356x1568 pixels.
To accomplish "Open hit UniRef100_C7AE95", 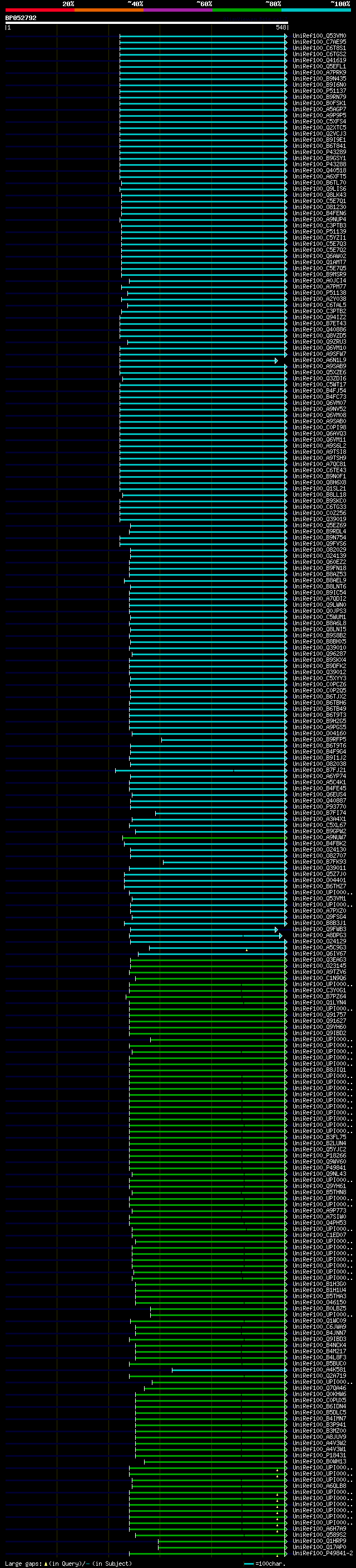I will [x=319, y=42].
